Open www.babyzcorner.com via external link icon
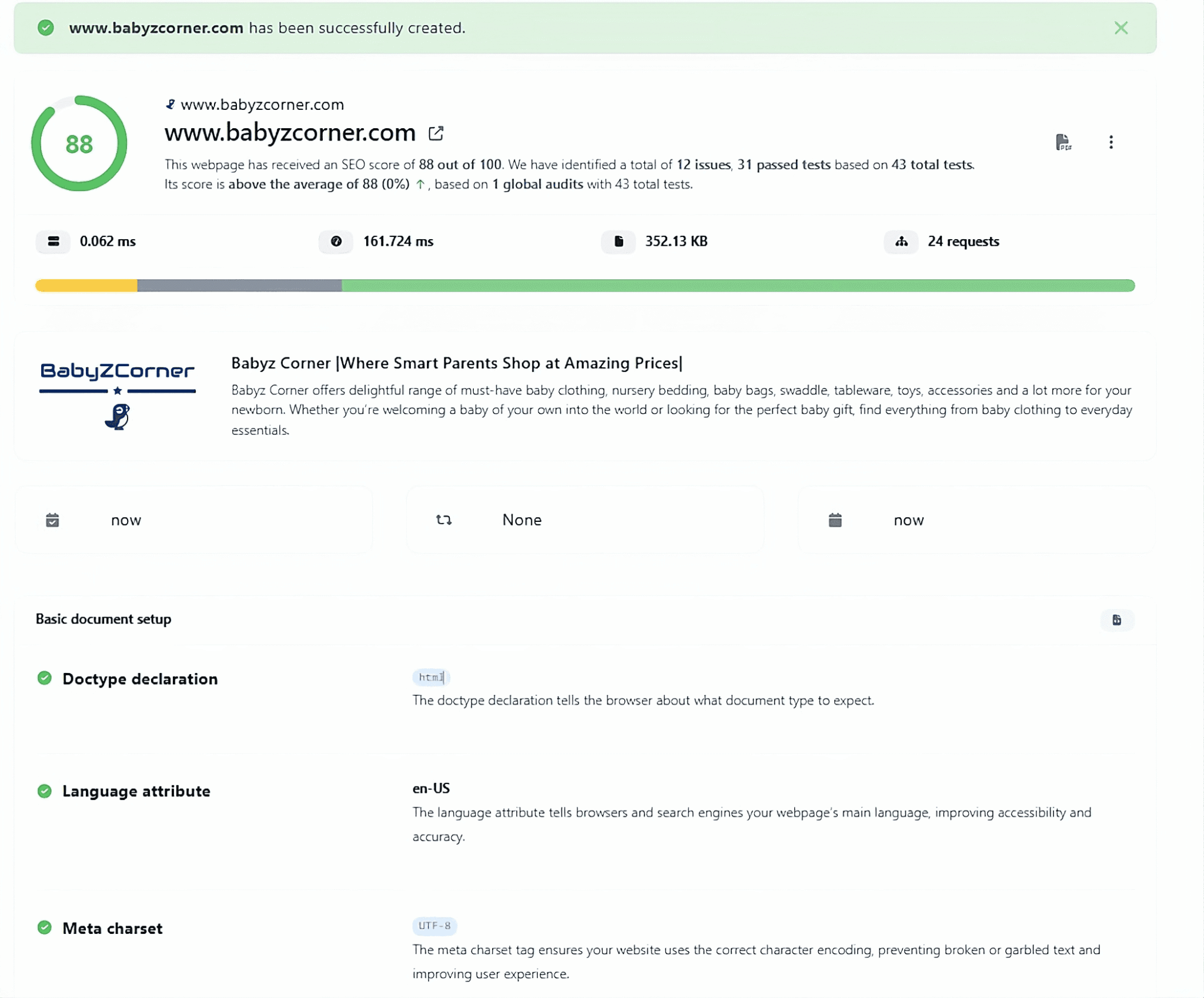 click(x=436, y=133)
